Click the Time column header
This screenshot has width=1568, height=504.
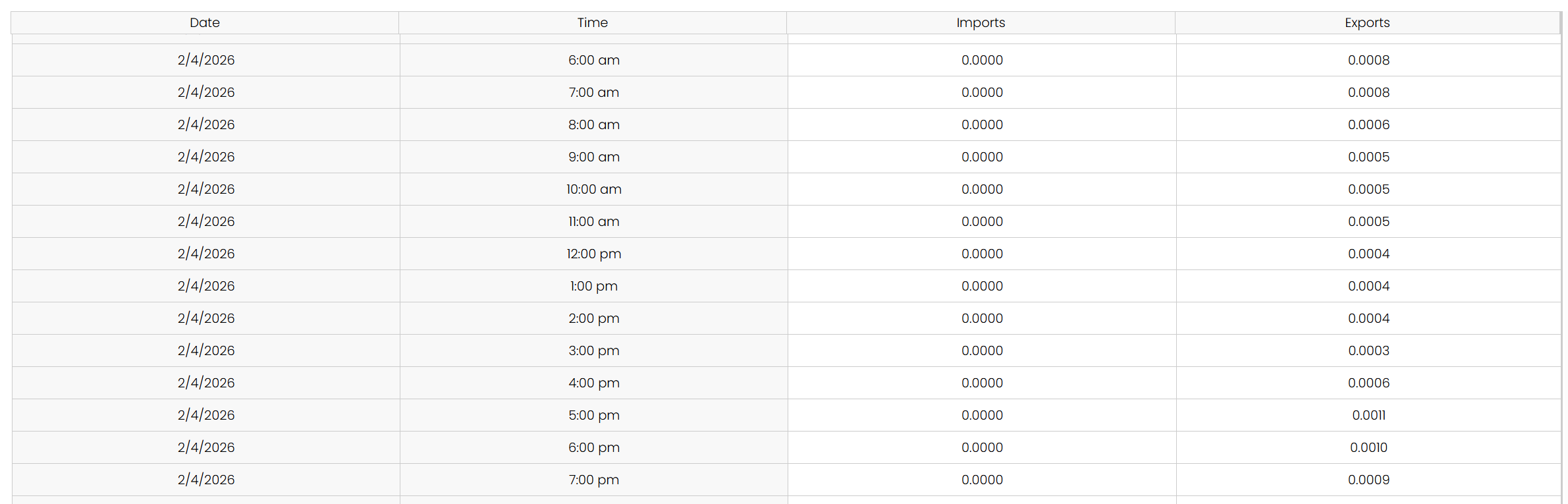pyautogui.click(x=592, y=23)
